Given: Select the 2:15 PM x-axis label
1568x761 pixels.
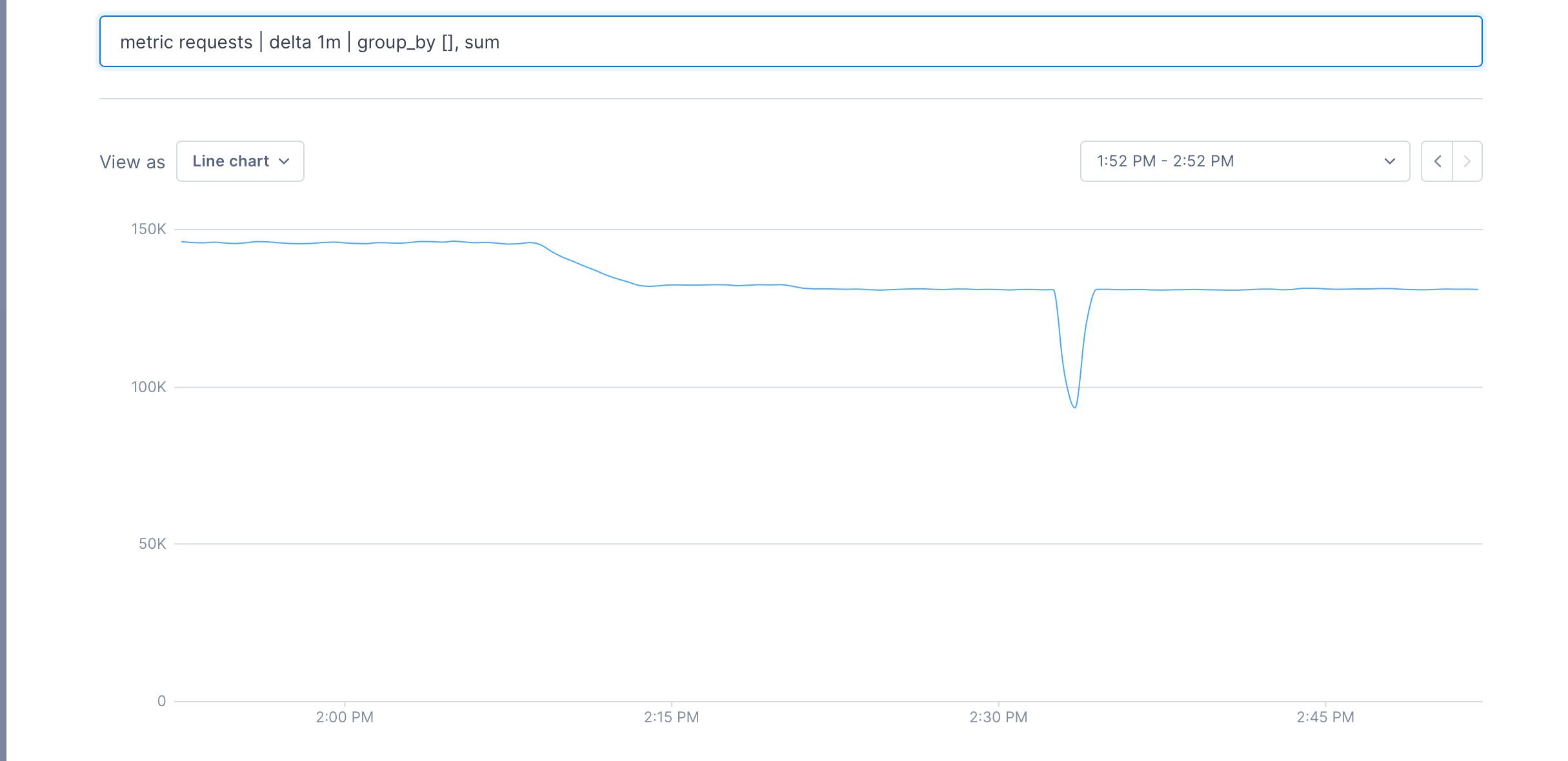Looking at the screenshot, I should tap(671, 717).
